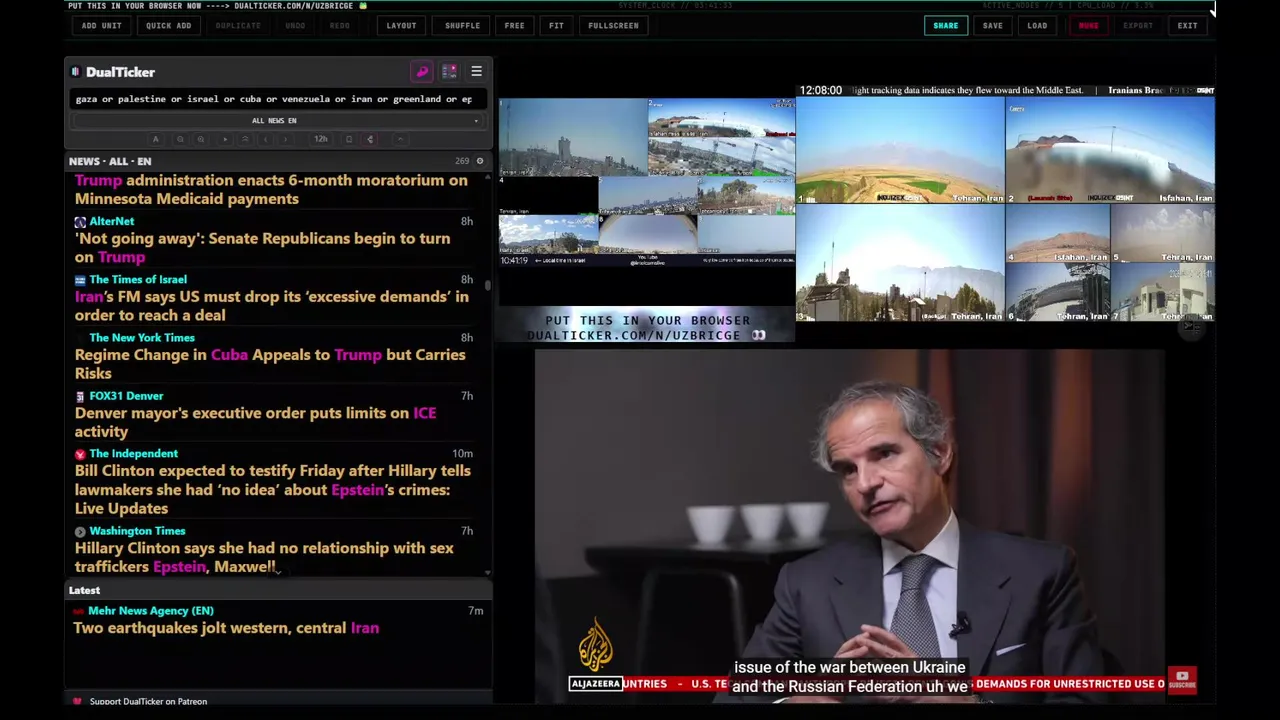Go to next with right chevron icon
Screen dimensions: 1280x720
coord(285,139)
